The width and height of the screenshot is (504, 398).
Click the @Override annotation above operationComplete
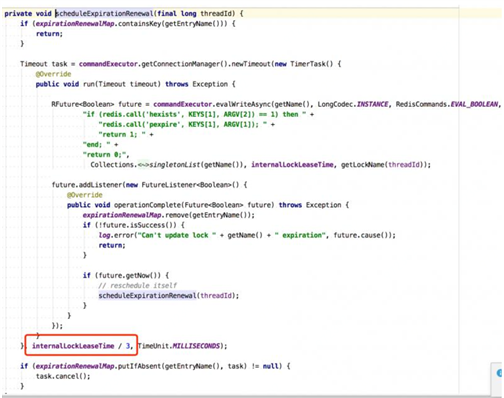pyautogui.click(x=85, y=195)
